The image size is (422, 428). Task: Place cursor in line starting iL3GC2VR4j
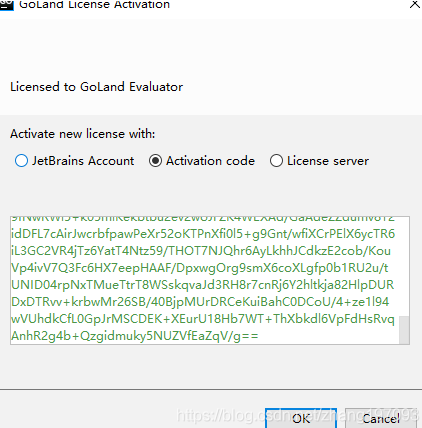pos(201,251)
